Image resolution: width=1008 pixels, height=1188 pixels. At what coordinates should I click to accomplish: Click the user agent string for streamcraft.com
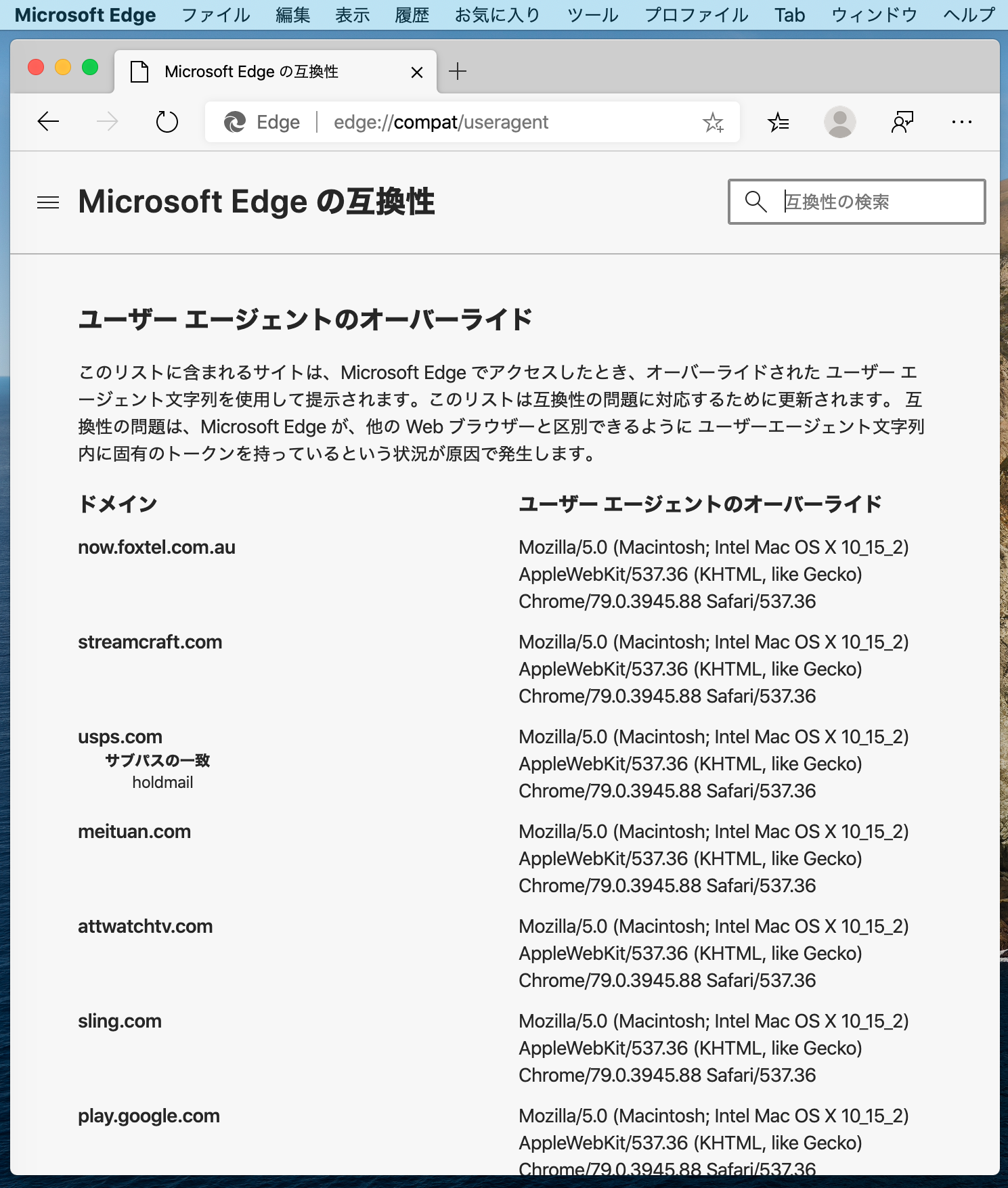pyautogui.click(x=714, y=669)
